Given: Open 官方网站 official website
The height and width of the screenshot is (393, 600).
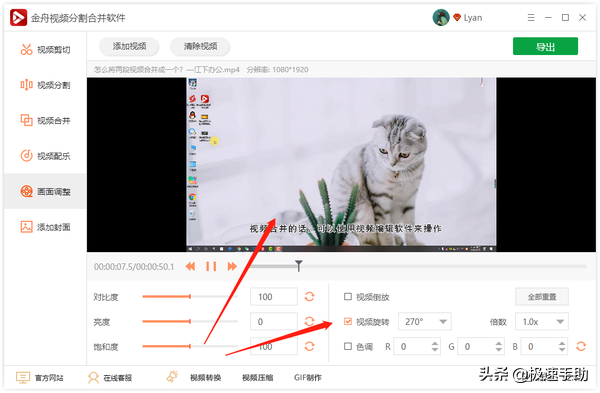Looking at the screenshot, I should point(39,378).
